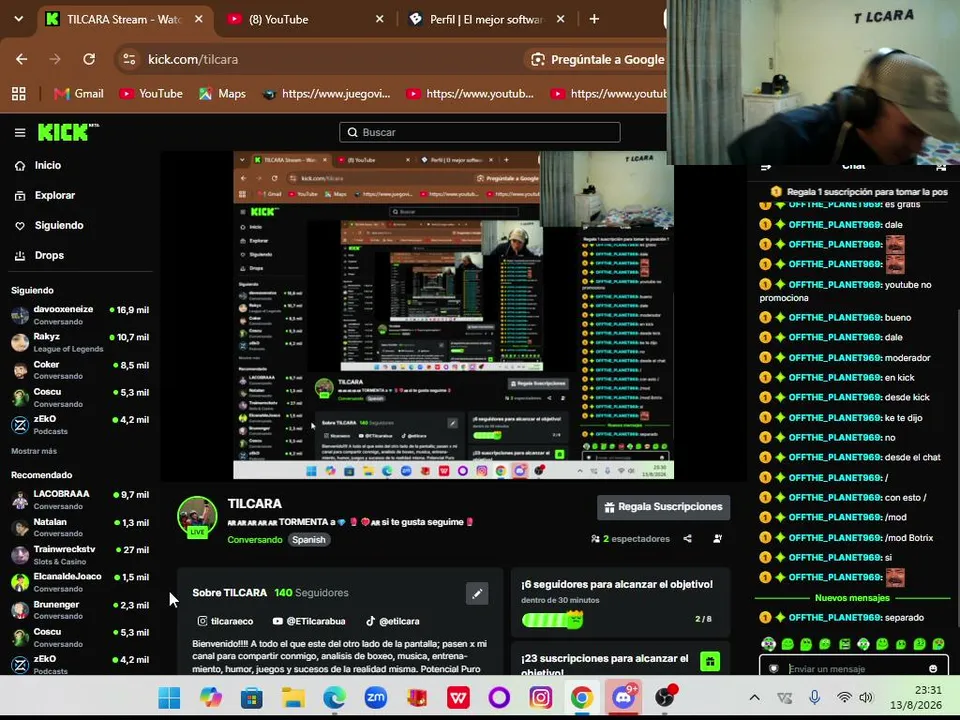Viewport: 960px width, 720px height.
Task: Close the TILCARA Stream tab
Action: (x=198, y=20)
